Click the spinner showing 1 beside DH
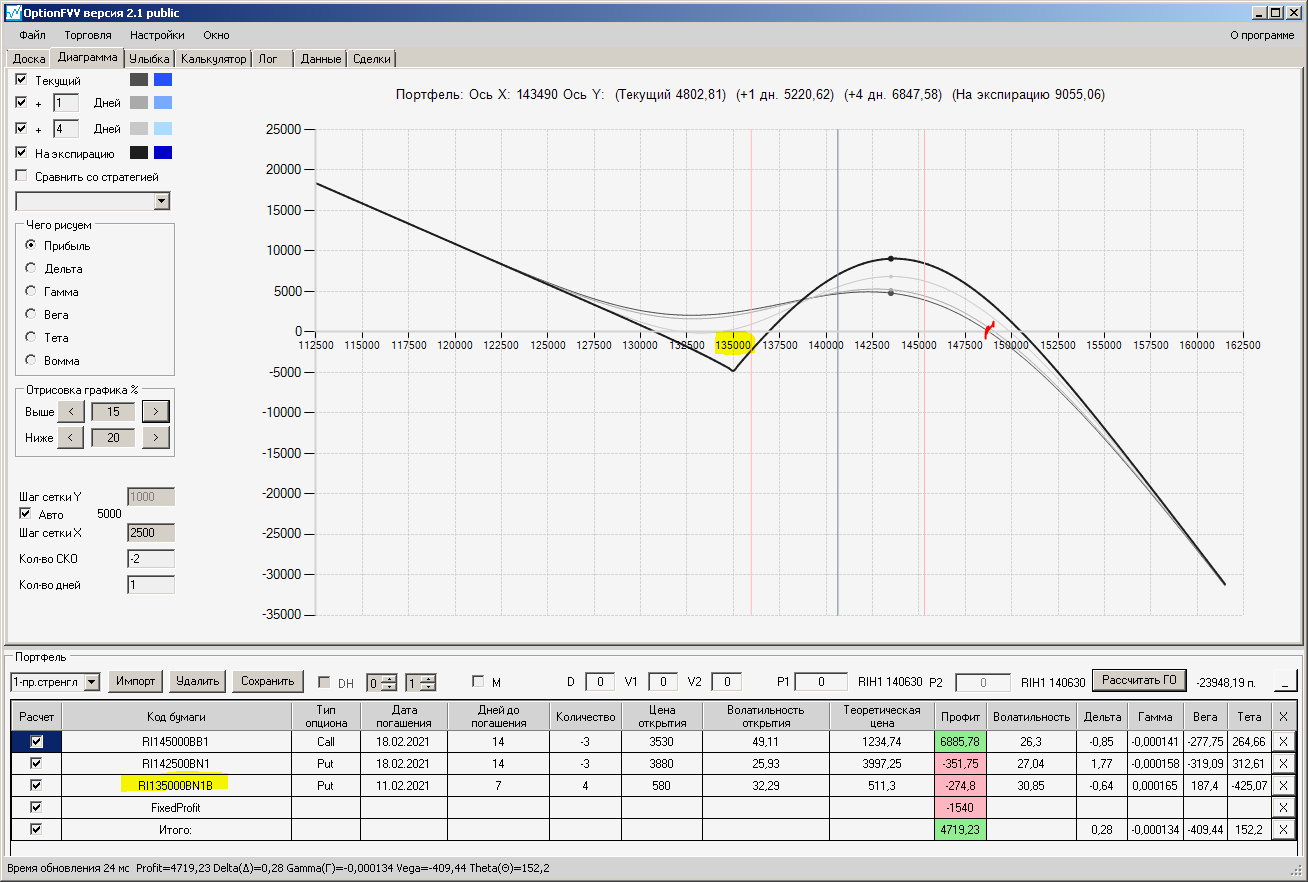 click(421, 682)
